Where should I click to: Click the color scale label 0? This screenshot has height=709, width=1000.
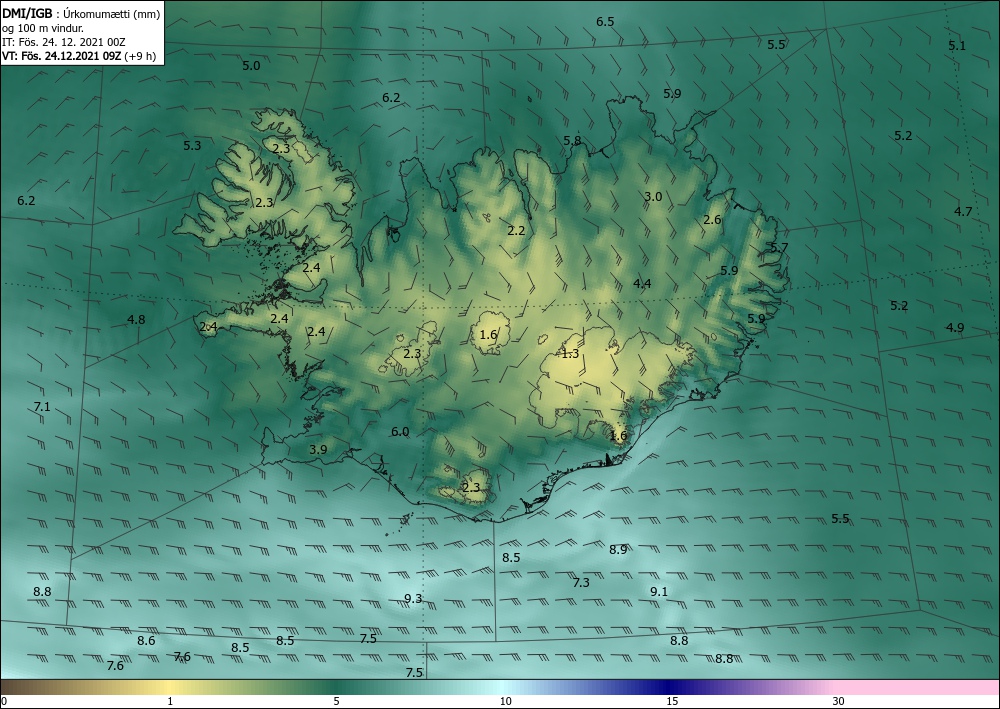click(4, 701)
